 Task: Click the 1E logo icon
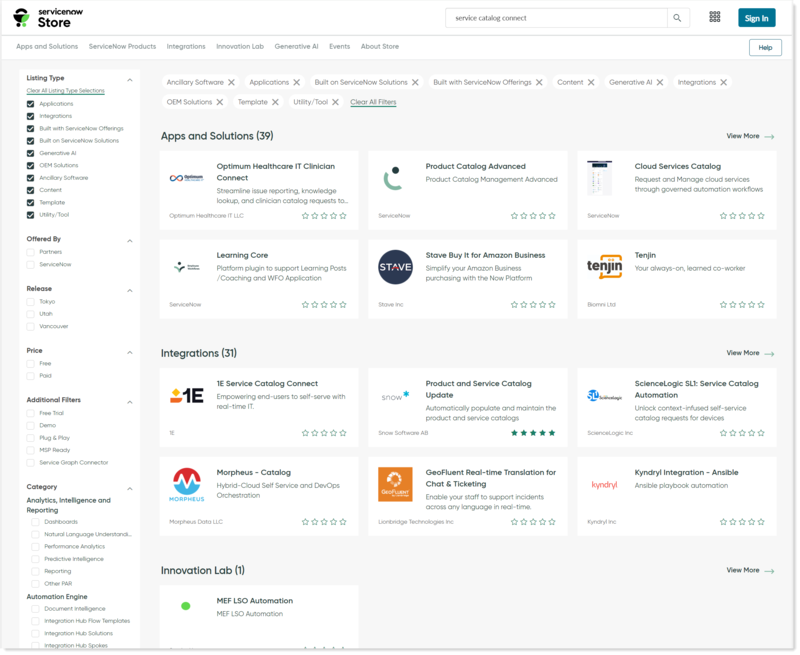(187, 396)
